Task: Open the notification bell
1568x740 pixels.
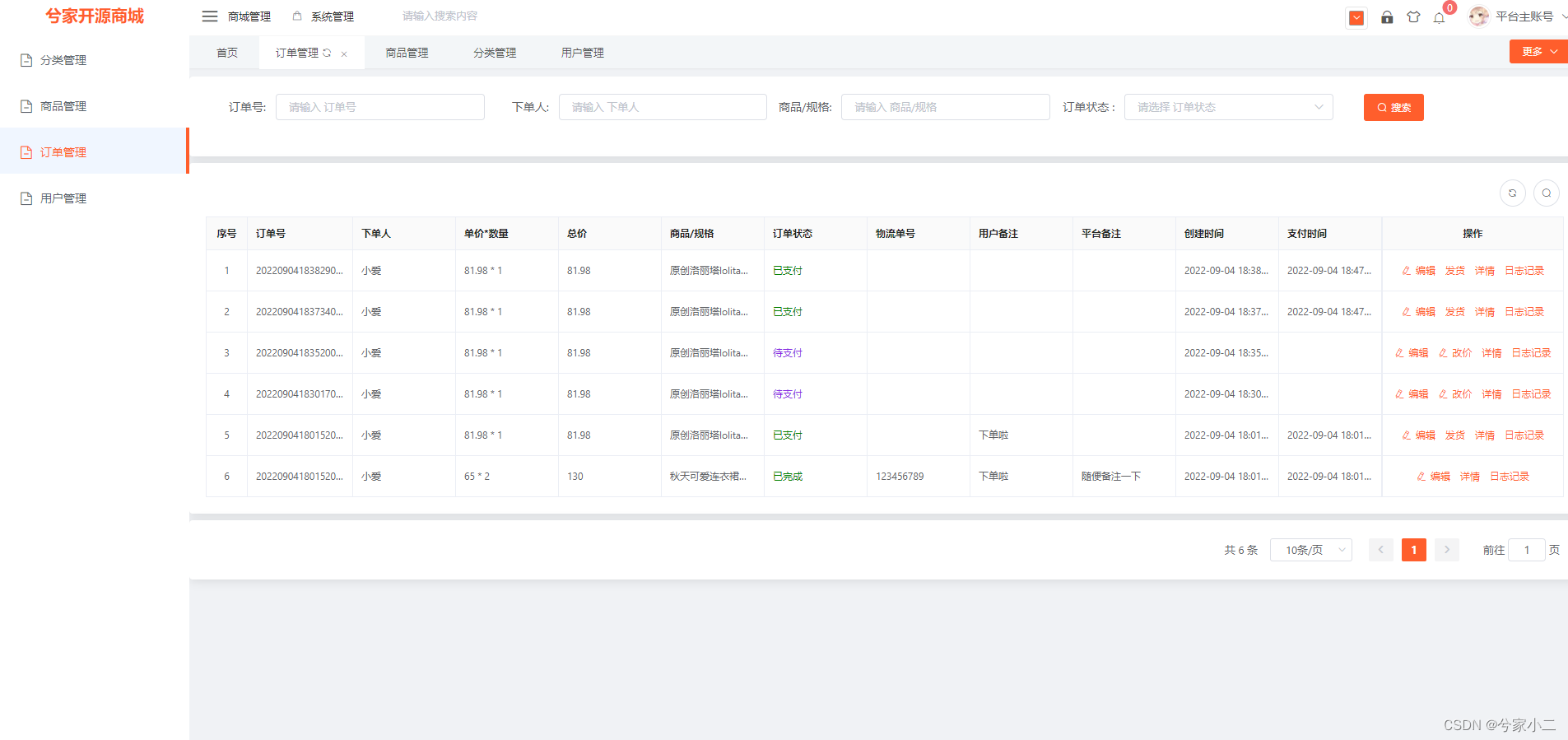Action: tap(1439, 17)
